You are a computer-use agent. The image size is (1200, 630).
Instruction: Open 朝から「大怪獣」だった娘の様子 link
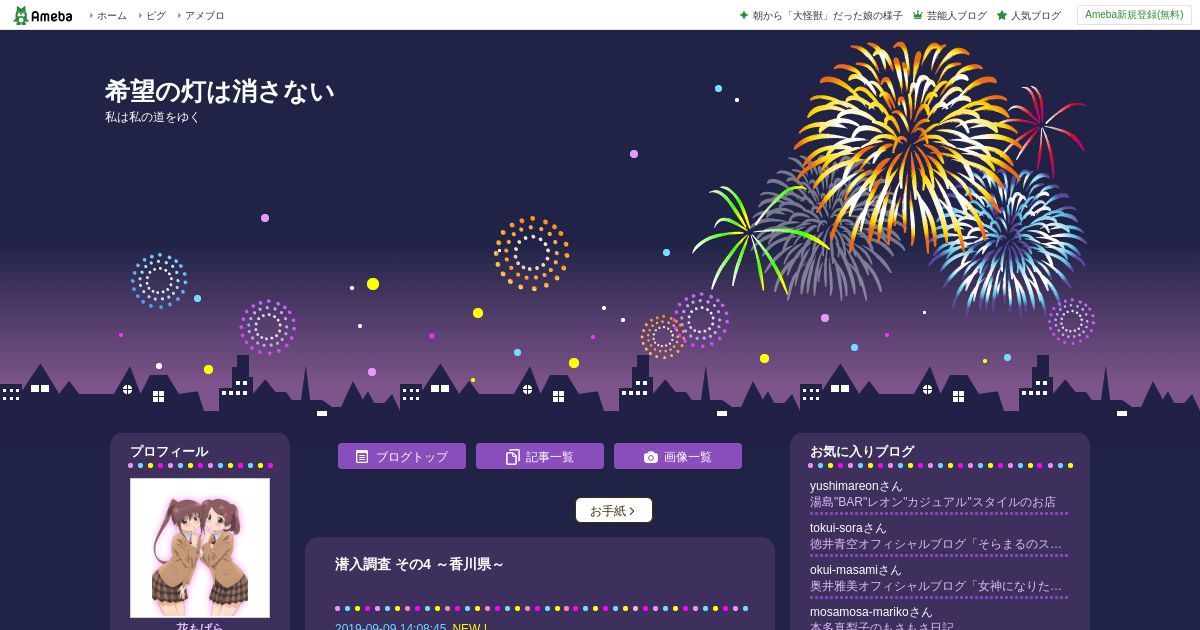(x=827, y=16)
